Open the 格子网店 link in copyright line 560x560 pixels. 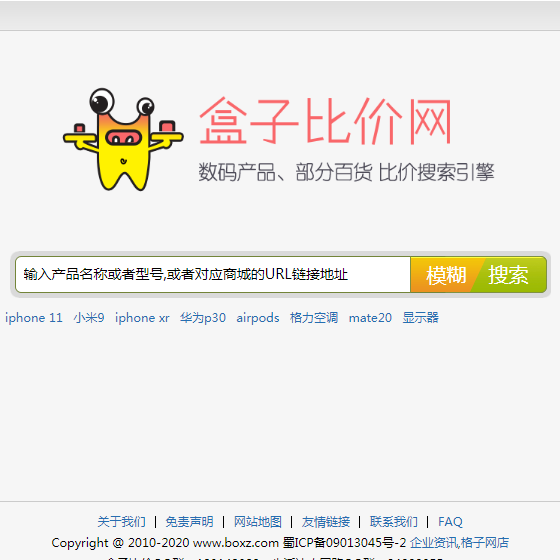coord(485,543)
